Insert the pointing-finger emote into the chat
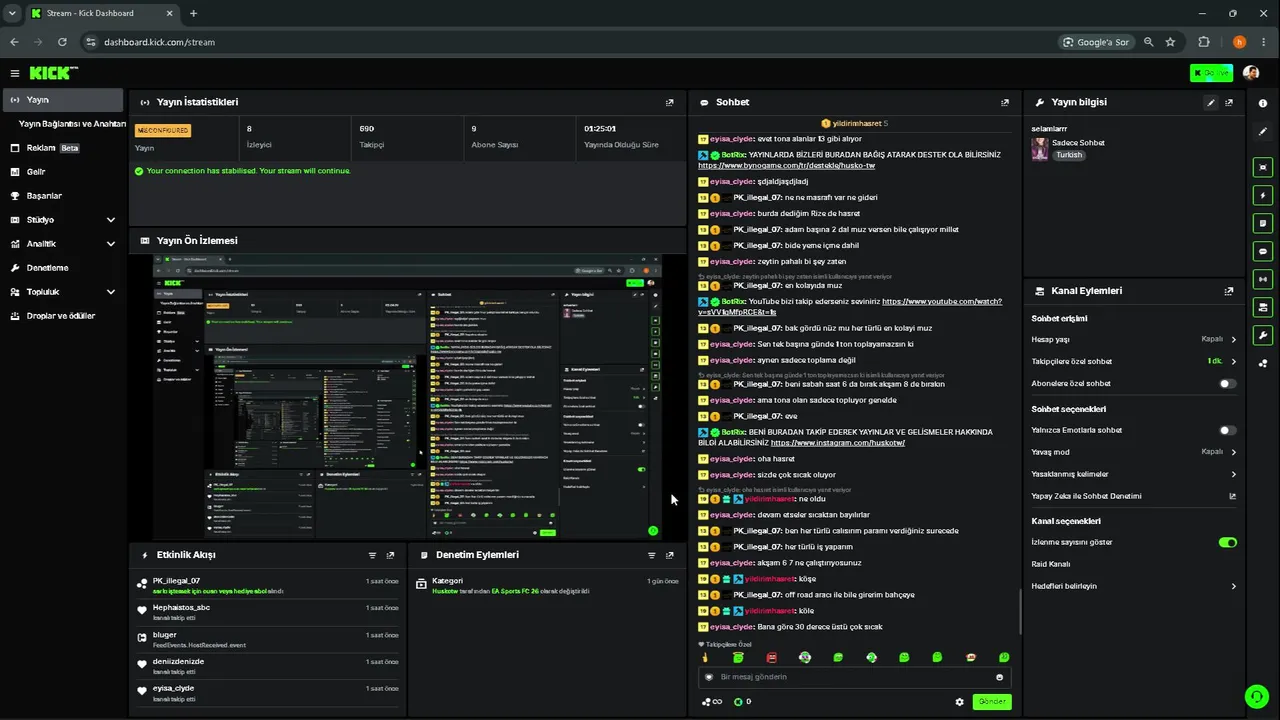The image size is (1280, 720). [705, 657]
